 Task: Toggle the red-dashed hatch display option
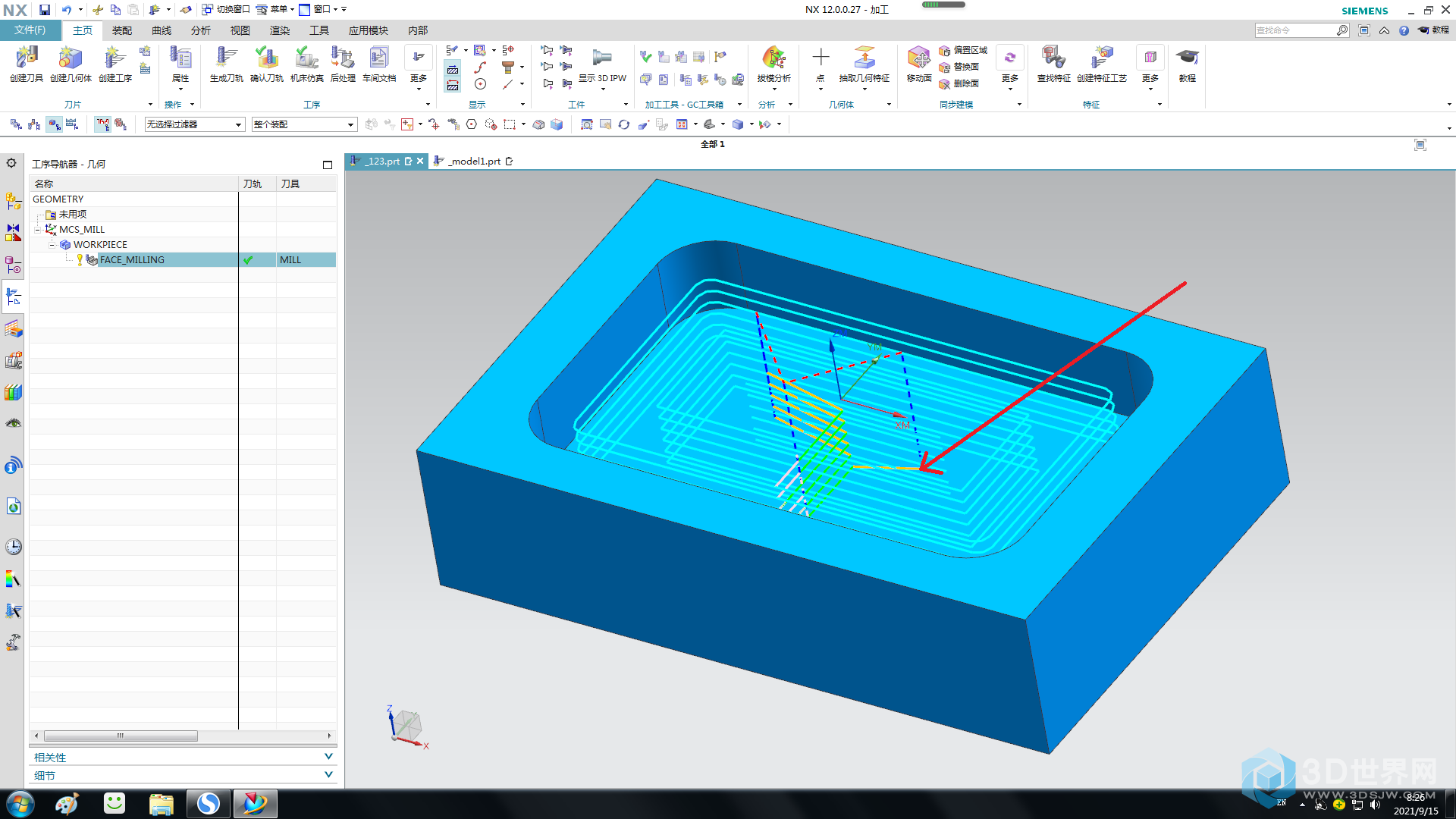pos(453,86)
